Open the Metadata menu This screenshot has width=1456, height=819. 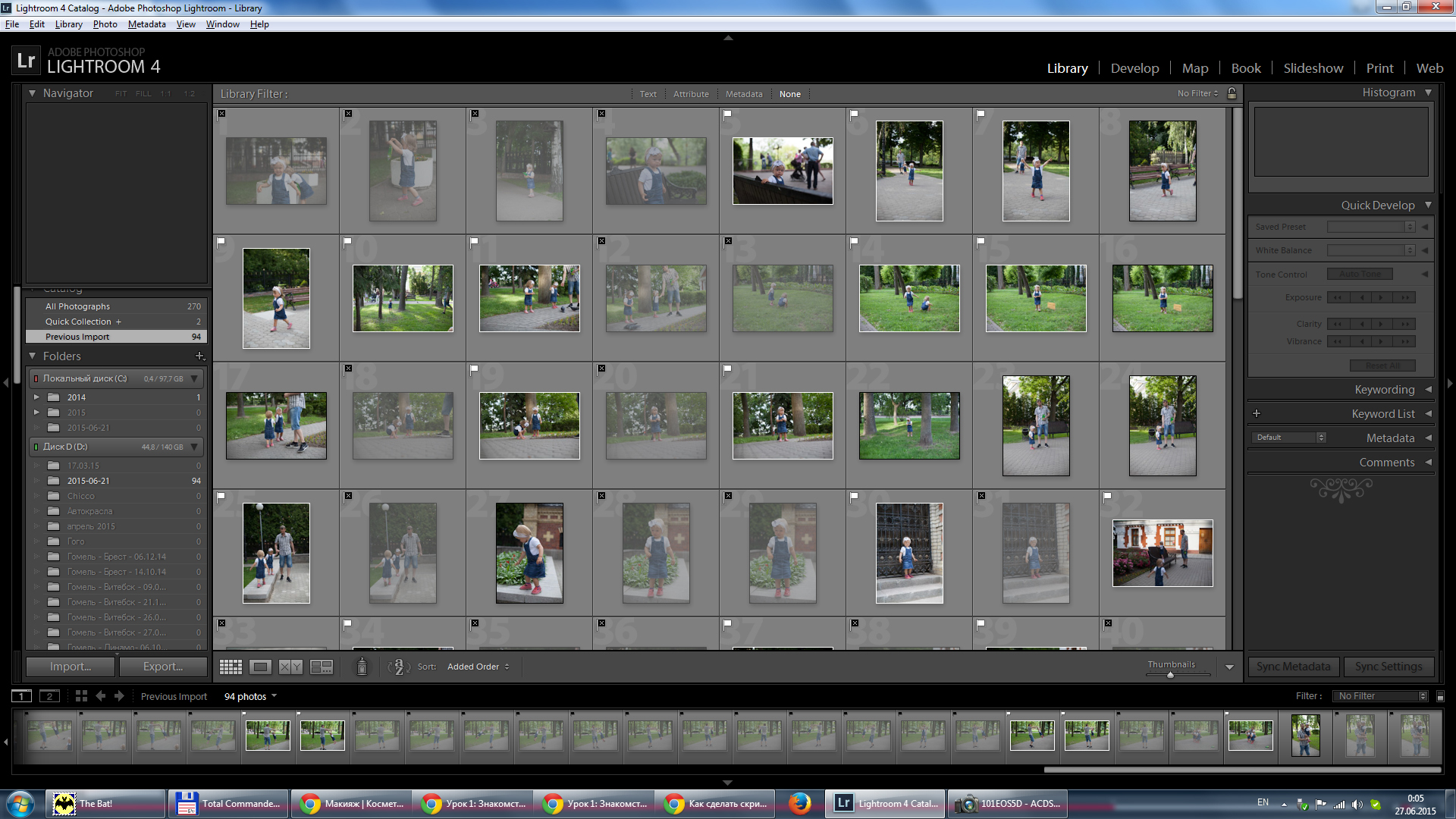coord(146,24)
